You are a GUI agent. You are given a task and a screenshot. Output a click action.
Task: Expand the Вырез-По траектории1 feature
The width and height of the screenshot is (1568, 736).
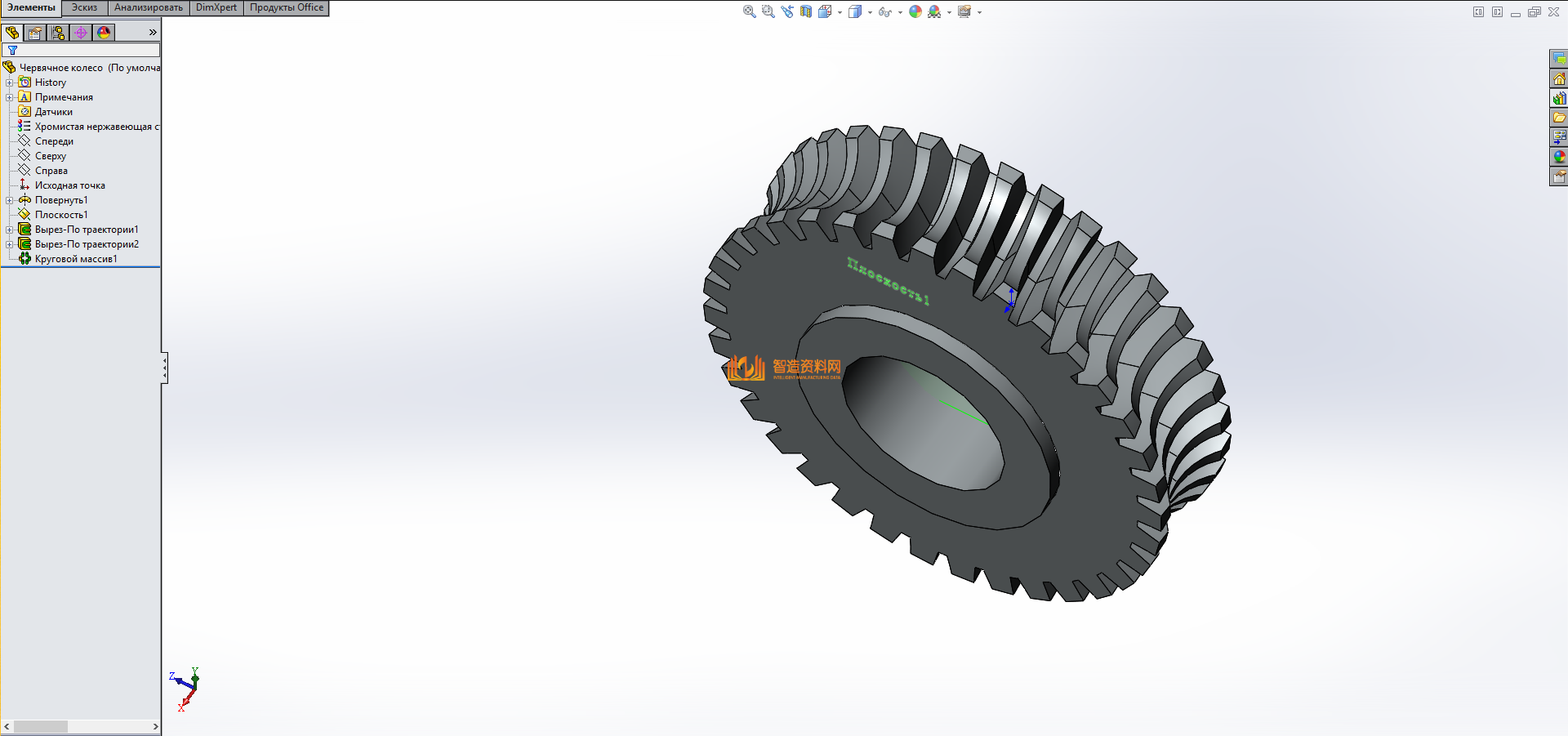pos(9,230)
